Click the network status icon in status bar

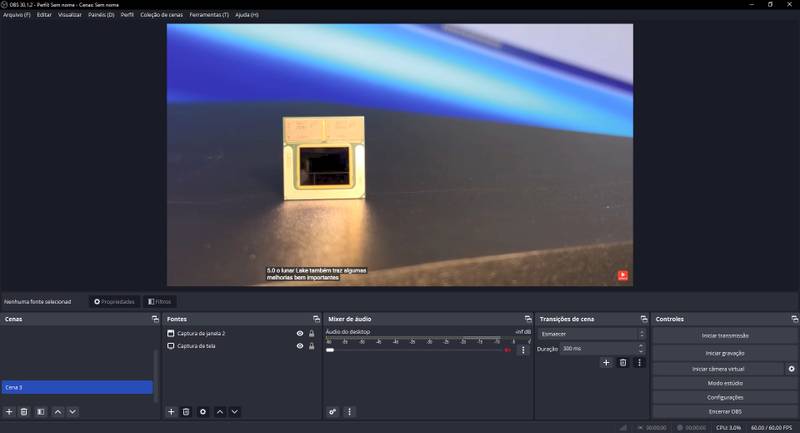(623, 427)
